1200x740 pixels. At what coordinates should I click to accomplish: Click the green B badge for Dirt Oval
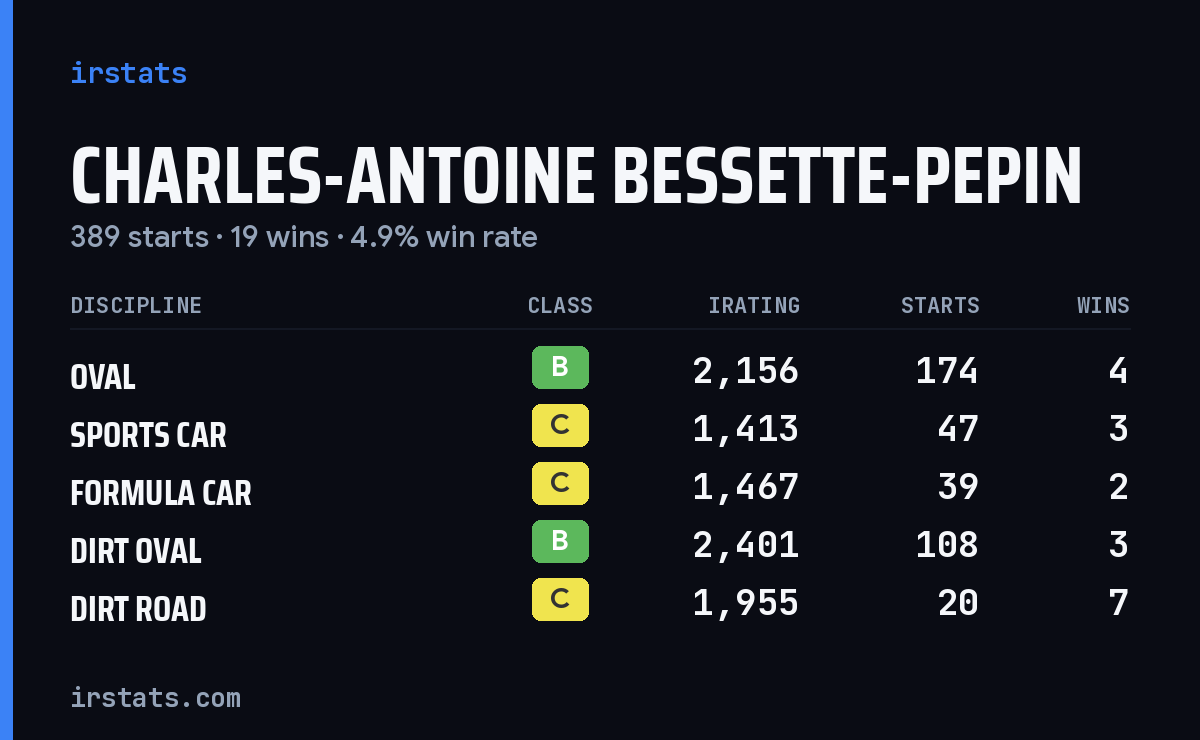coord(560,541)
